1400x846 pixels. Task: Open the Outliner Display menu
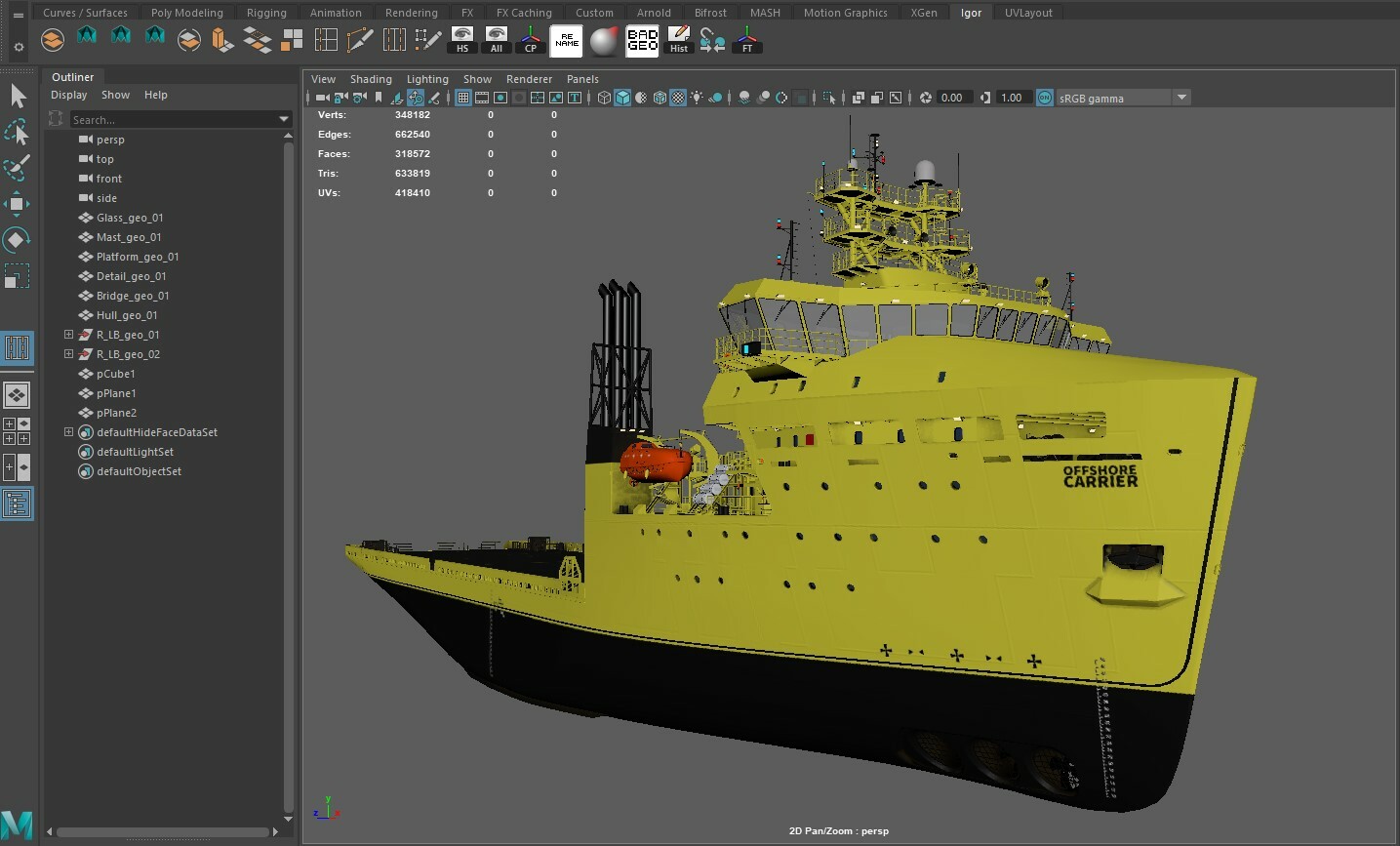tap(68, 95)
